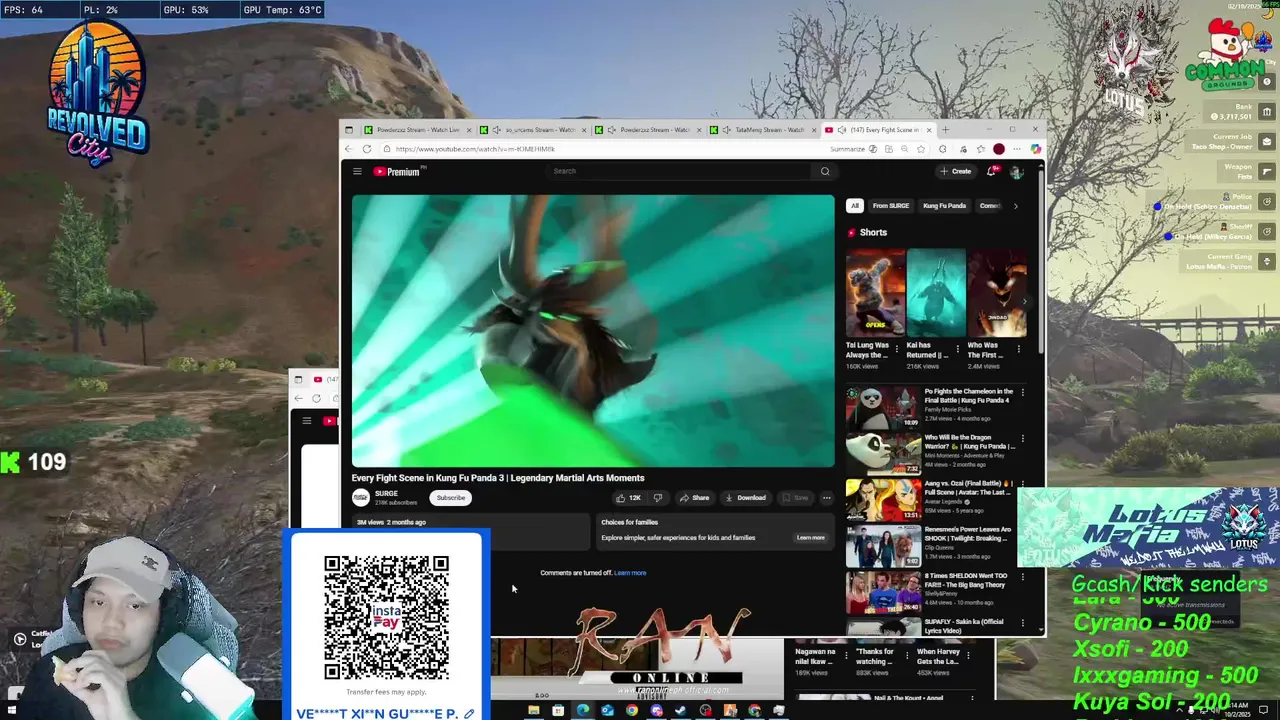1280x720 pixels.
Task: Open options for Who Was The First short
Action: tap(1019, 349)
